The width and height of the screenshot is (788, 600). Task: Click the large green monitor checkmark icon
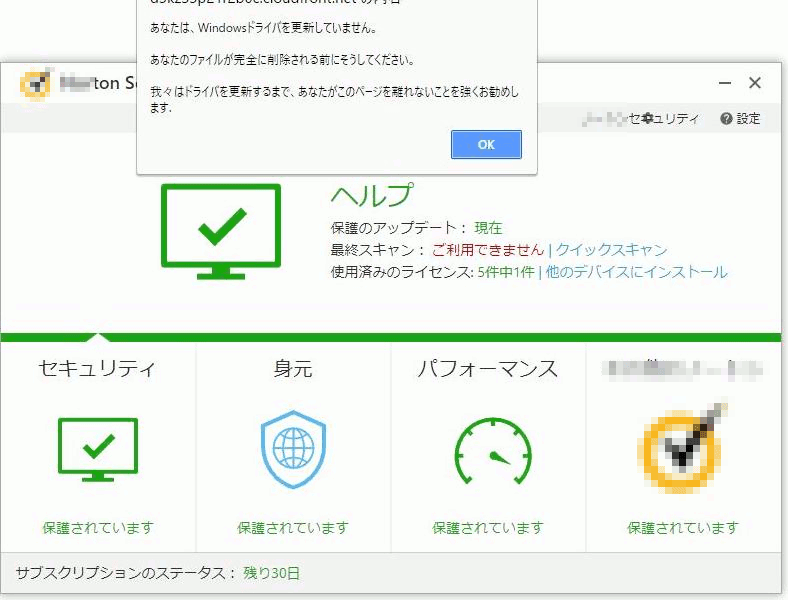coord(221,231)
